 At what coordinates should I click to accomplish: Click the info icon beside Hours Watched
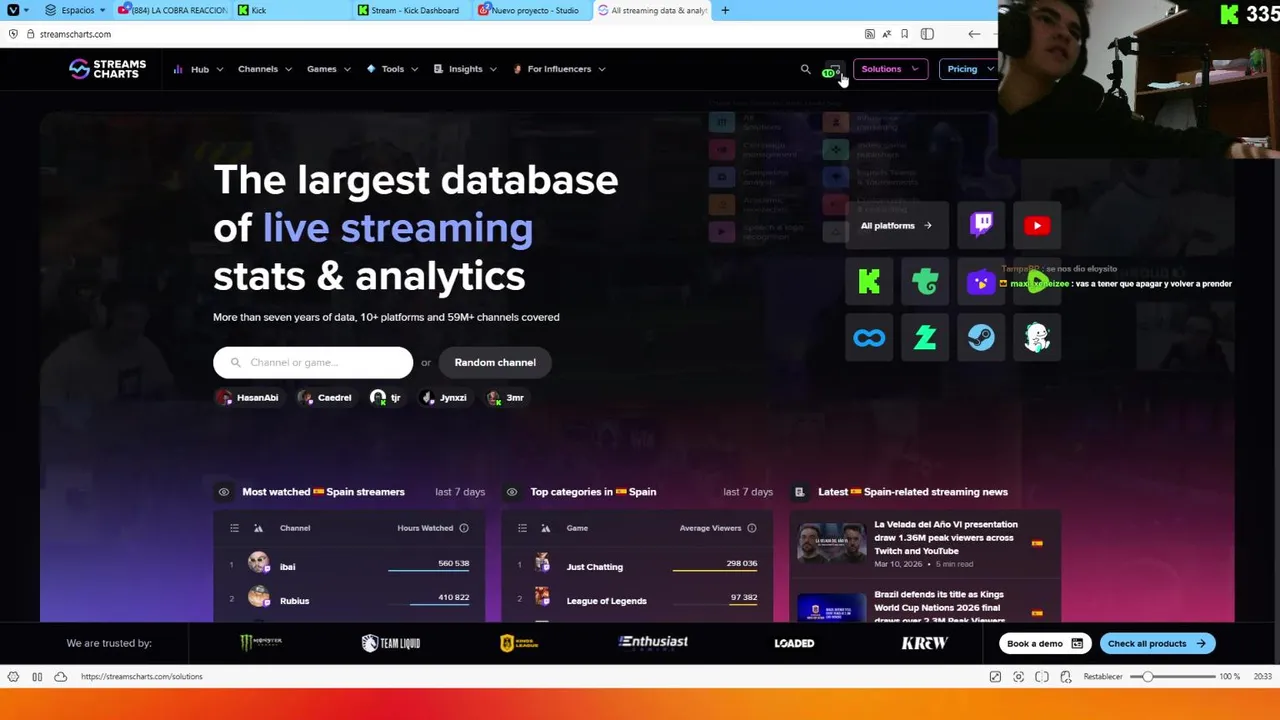(x=464, y=528)
